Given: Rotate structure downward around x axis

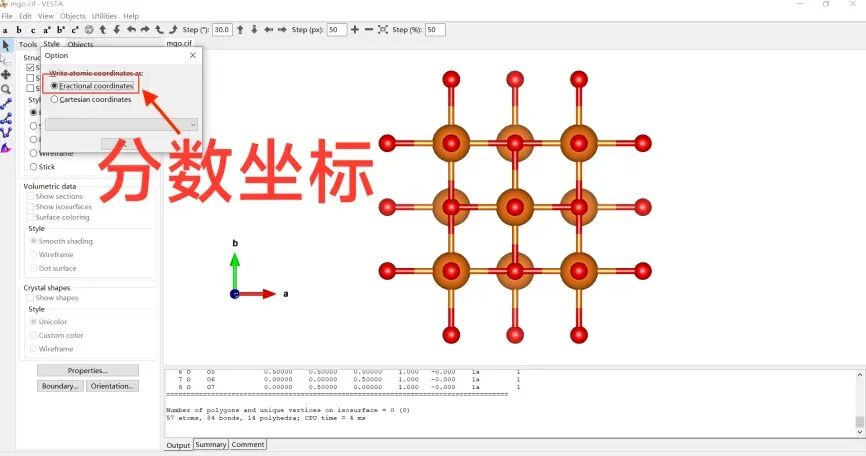Looking at the screenshot, I should pos(117,30).
